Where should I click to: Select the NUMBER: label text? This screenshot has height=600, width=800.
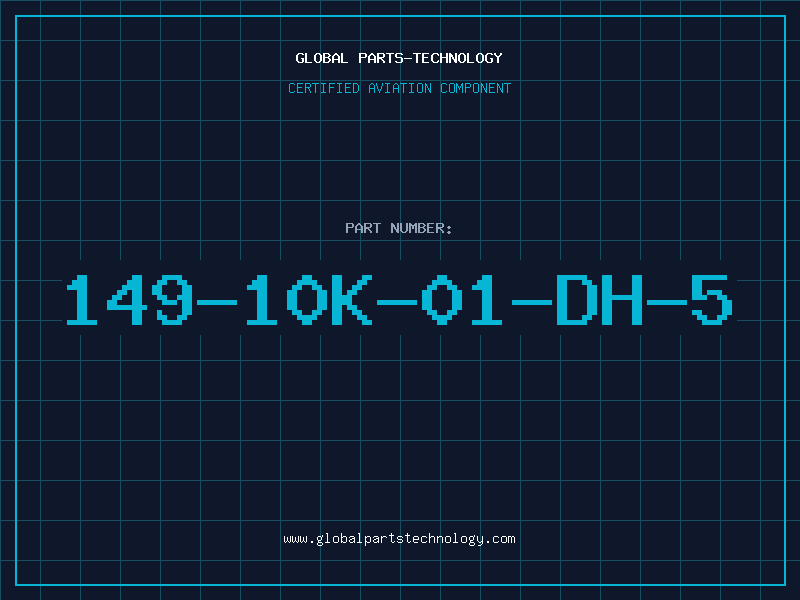pos(421,228)
